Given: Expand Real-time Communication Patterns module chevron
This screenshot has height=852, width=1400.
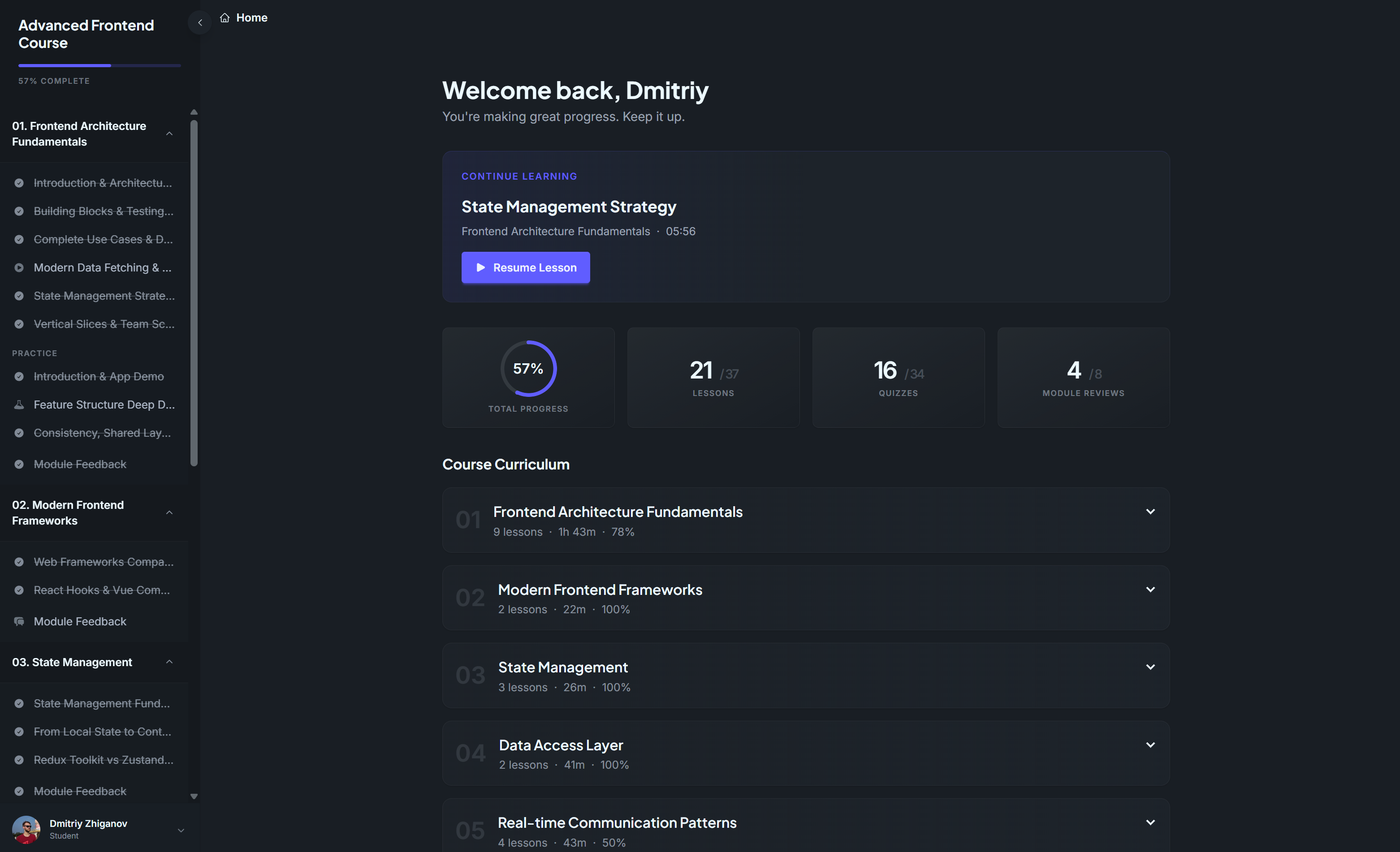Looking at the screenshot, I should pos(1150,822).
